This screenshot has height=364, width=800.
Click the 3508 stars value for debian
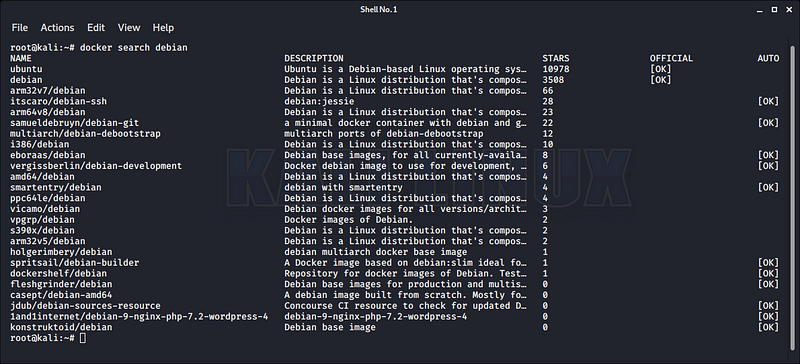553,80
